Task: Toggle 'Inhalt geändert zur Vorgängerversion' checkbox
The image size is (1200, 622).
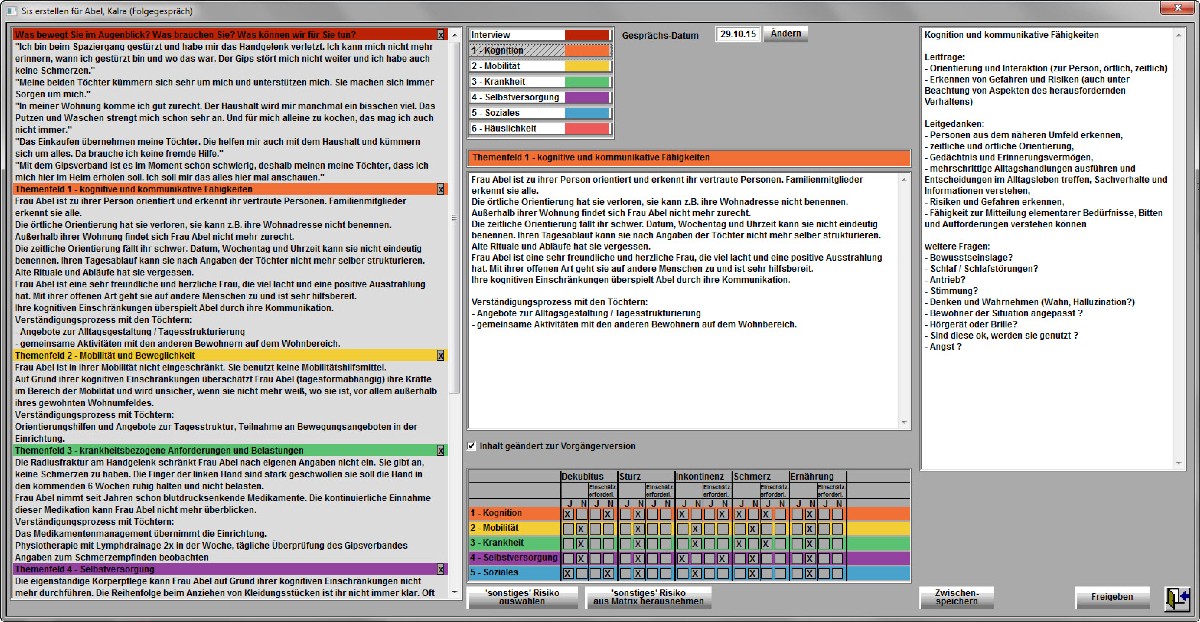Action: point(473,446)
